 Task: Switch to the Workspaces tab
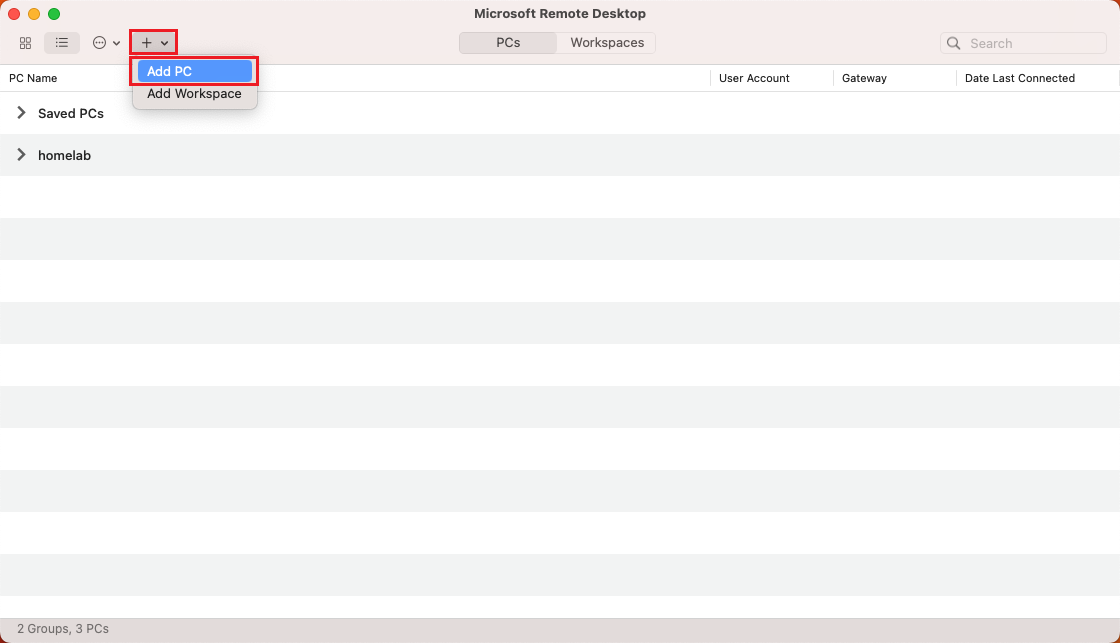point(606,43)
